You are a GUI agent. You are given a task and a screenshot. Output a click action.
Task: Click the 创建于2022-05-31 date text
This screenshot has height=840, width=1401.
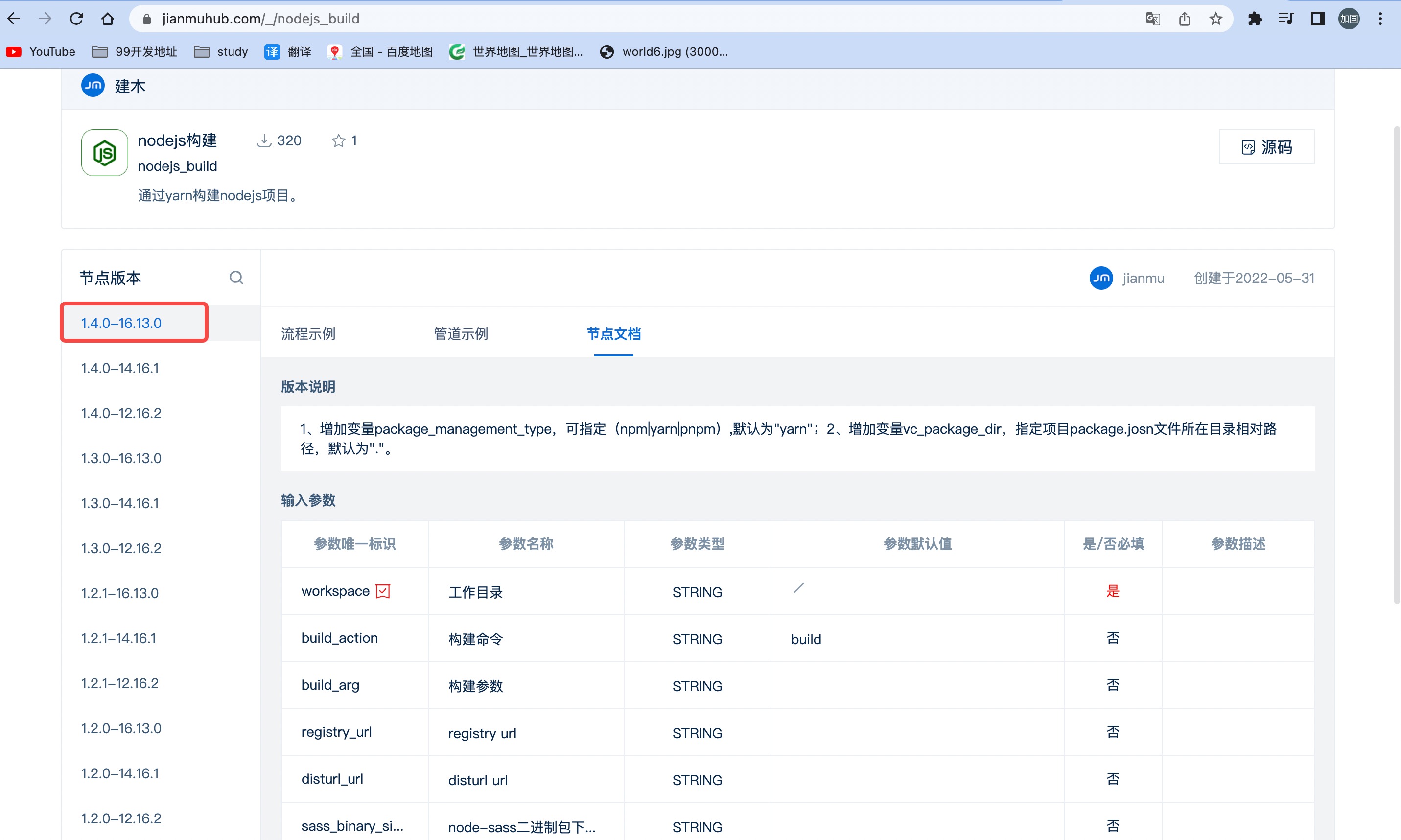(1254, 278)
